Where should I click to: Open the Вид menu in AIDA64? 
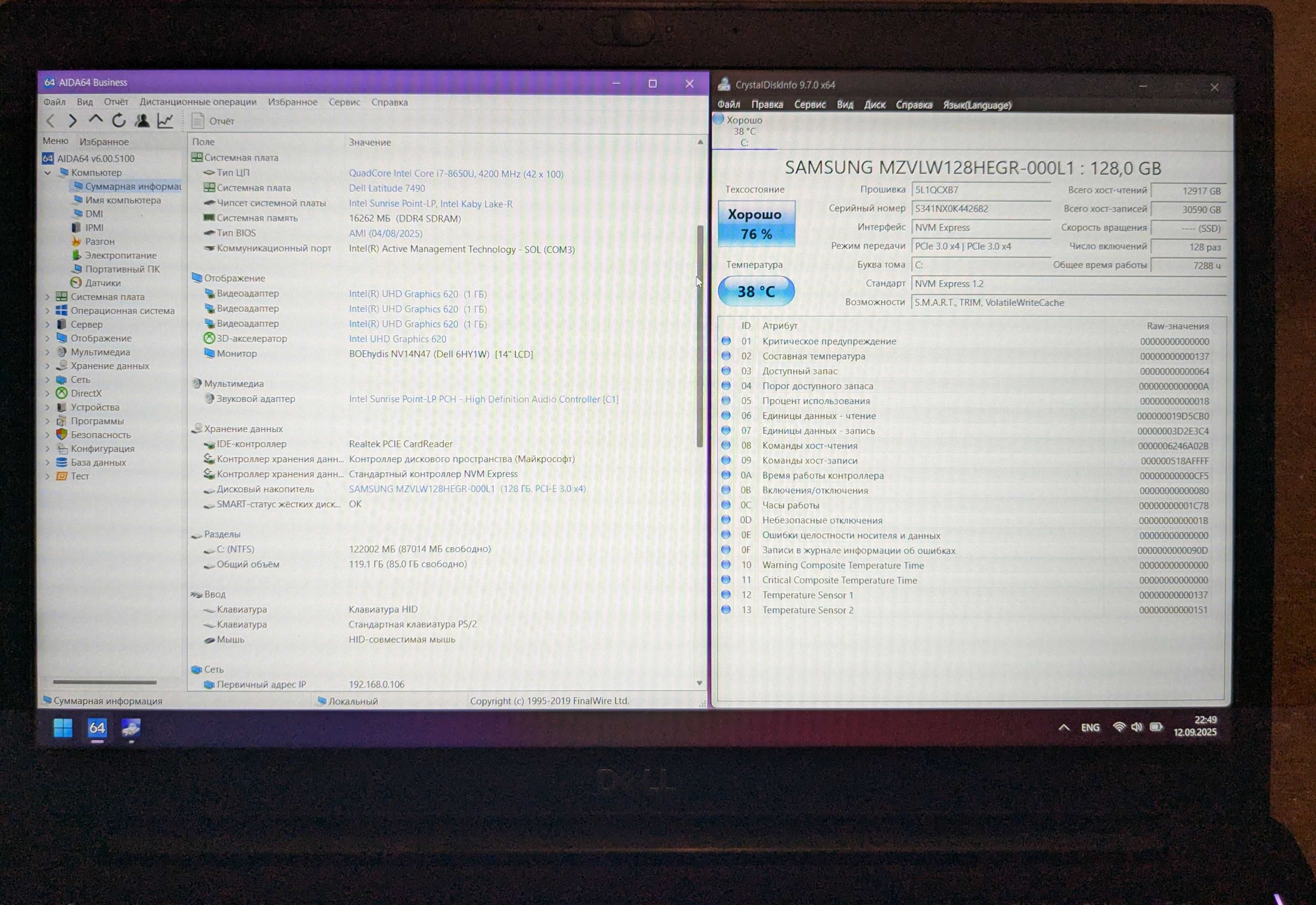click(x=85, y=102)
